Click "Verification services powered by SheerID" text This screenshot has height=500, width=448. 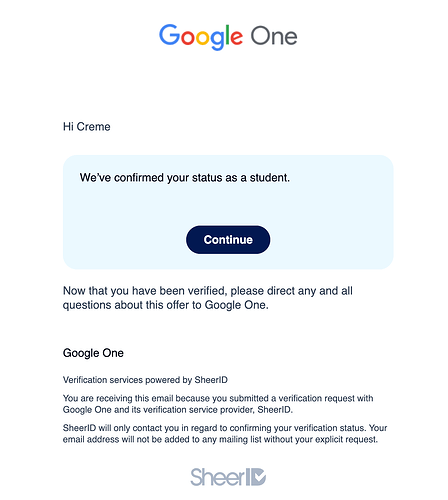(x=145, y=380)
